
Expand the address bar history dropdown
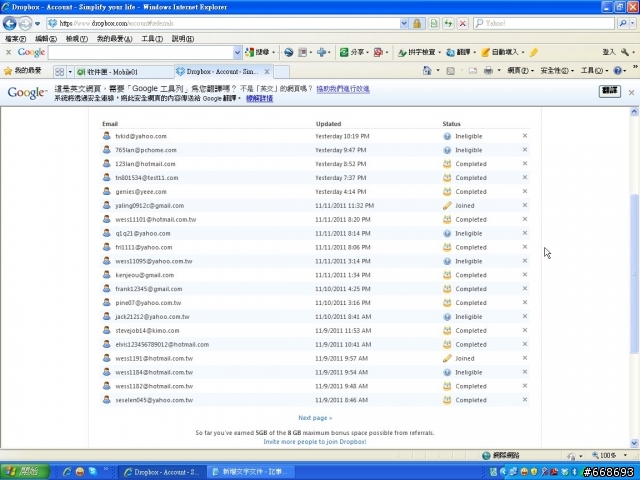(404, 23)
